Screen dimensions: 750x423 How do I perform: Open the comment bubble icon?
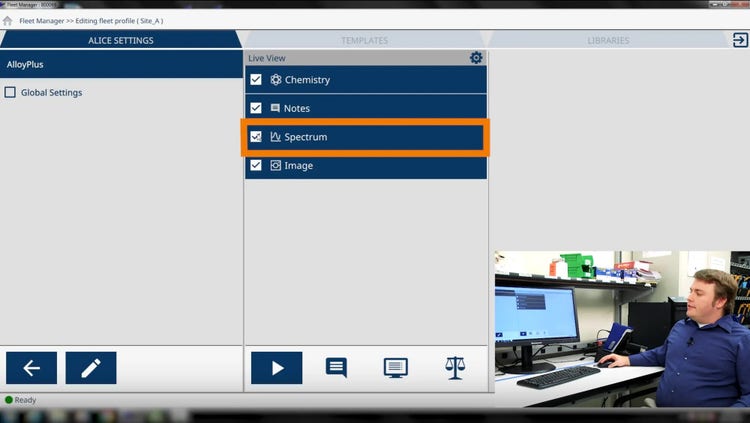pyautogui.click(x=336, y=368)
